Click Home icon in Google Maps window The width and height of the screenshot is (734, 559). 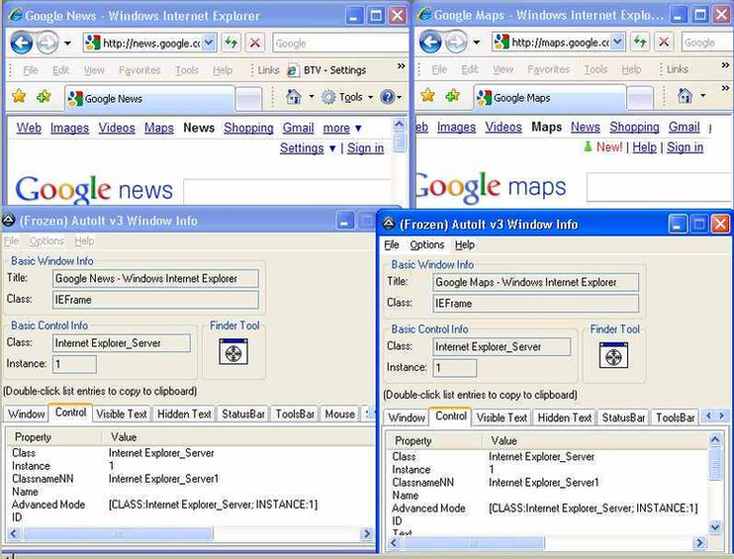685,96
